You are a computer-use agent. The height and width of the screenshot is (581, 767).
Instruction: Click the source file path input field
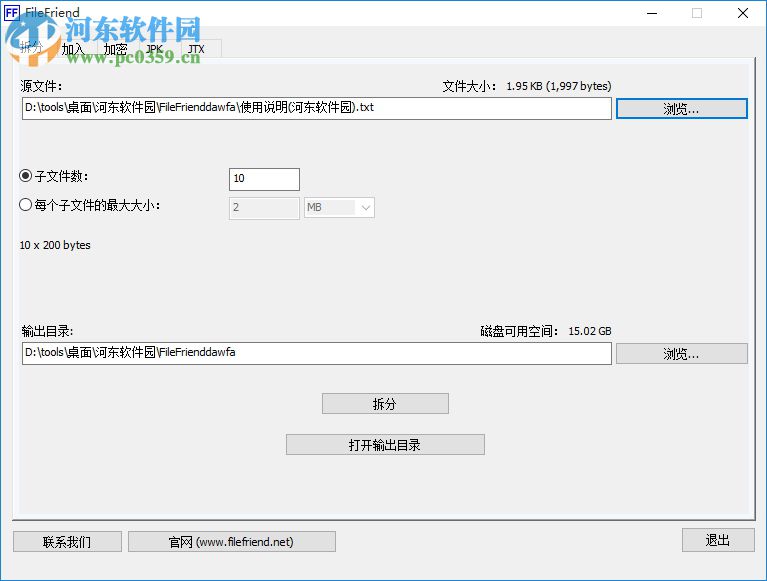[316, 108]
